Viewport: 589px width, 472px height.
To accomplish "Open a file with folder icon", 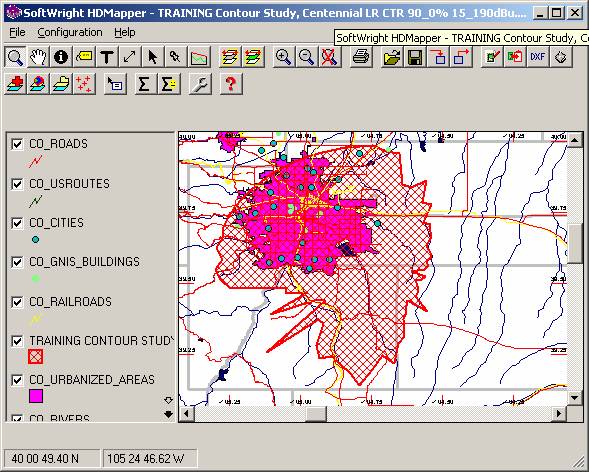I will (x=392, y=57).
